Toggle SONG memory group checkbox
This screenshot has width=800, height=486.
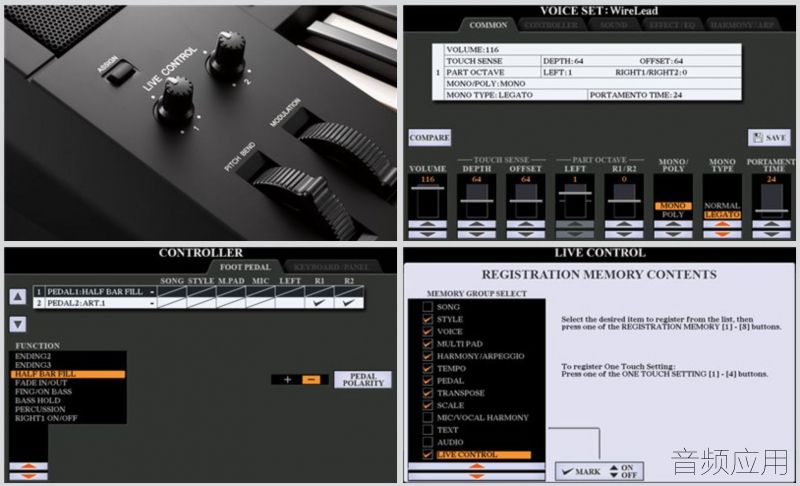coord(428,307)
